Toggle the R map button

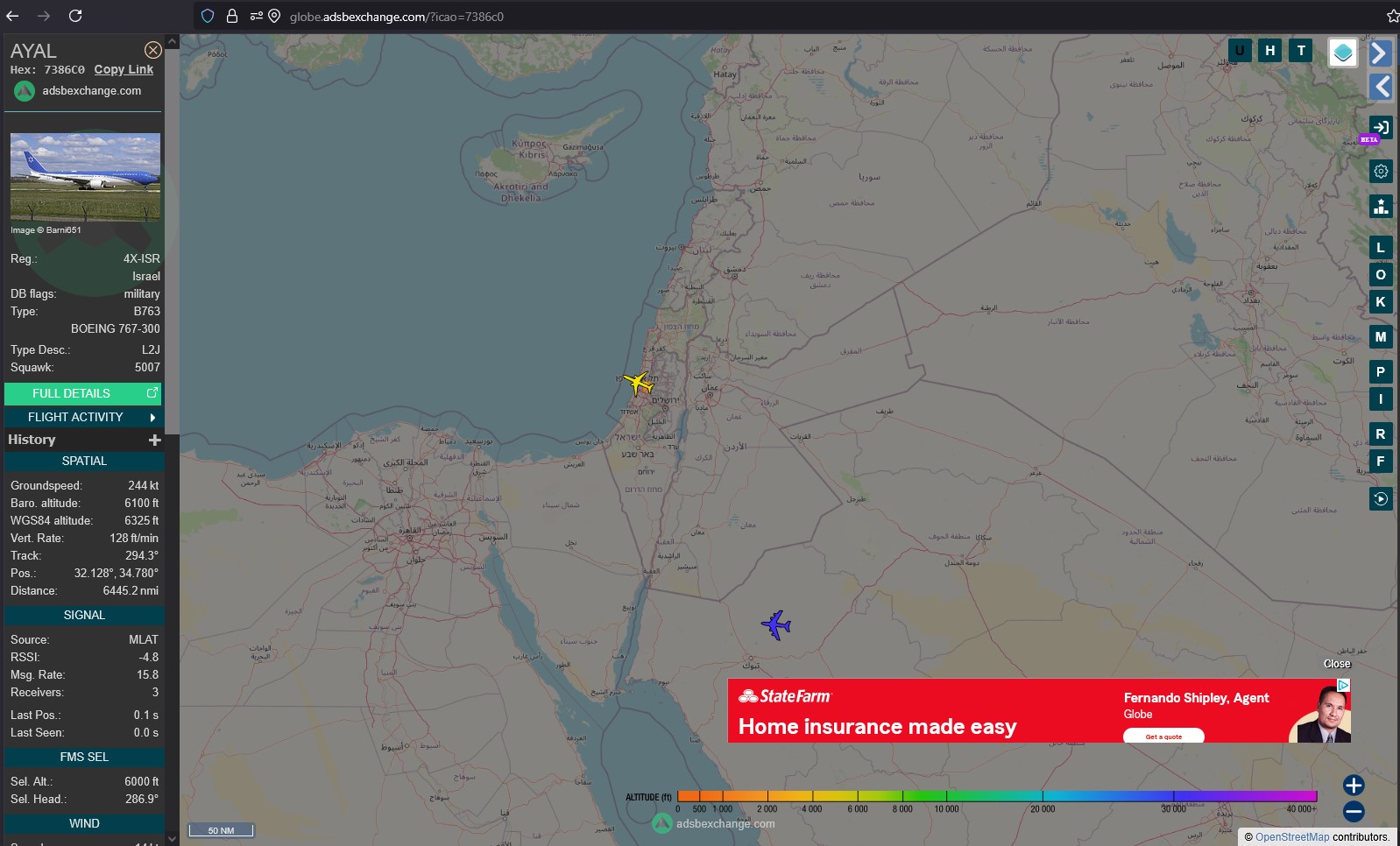tap(1381, 434)
